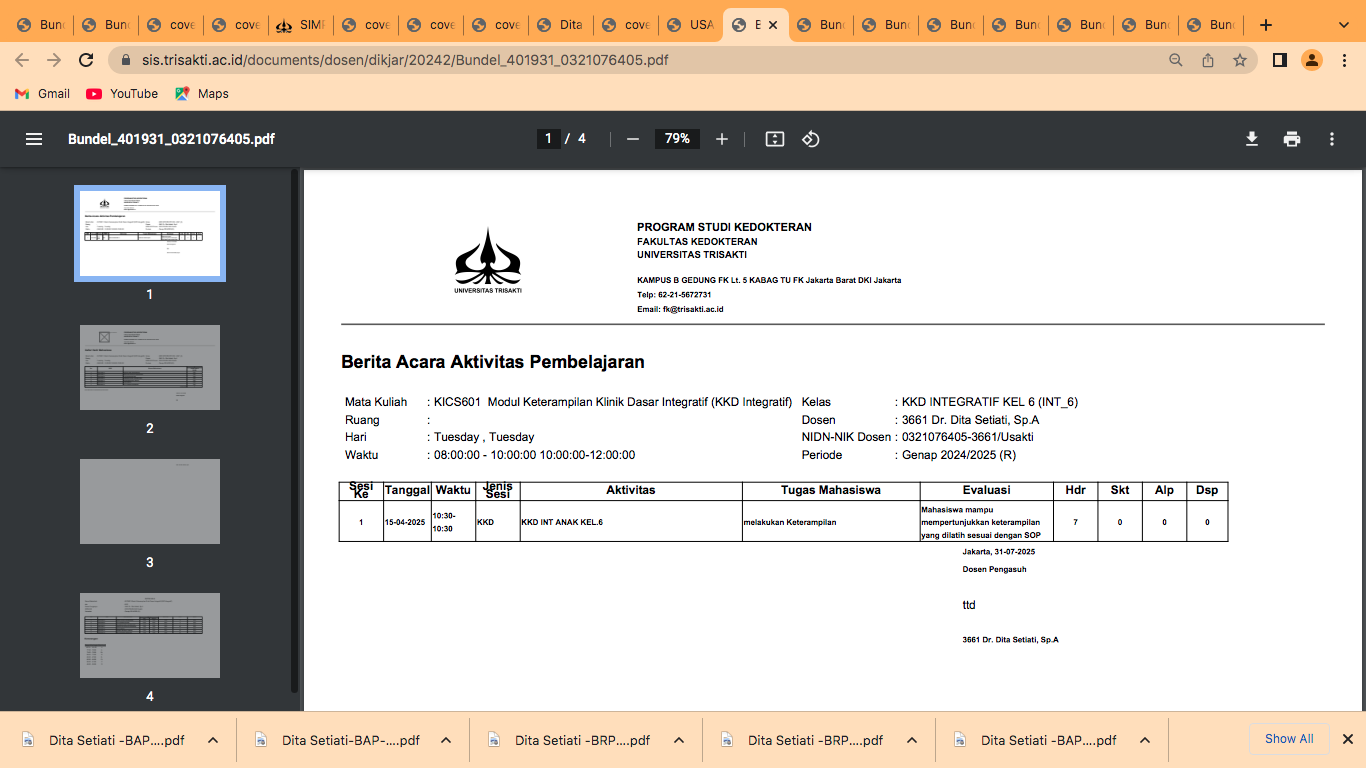
Task: Click the thumbnail sidebar scrollbar
Action: [x=294, y=430]
